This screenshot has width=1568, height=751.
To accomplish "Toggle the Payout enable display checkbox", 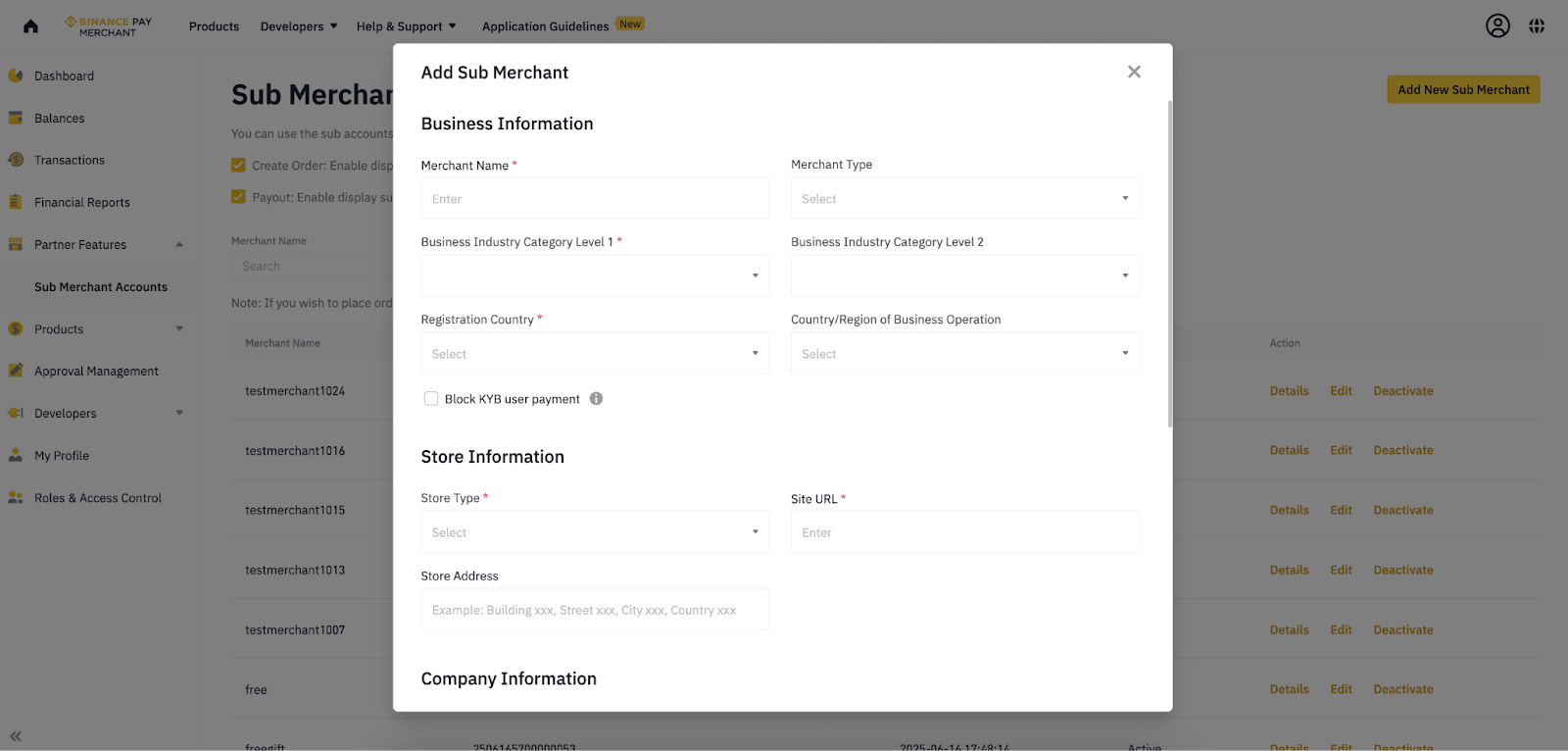I will pyautogui.click(x=238, y=197).
